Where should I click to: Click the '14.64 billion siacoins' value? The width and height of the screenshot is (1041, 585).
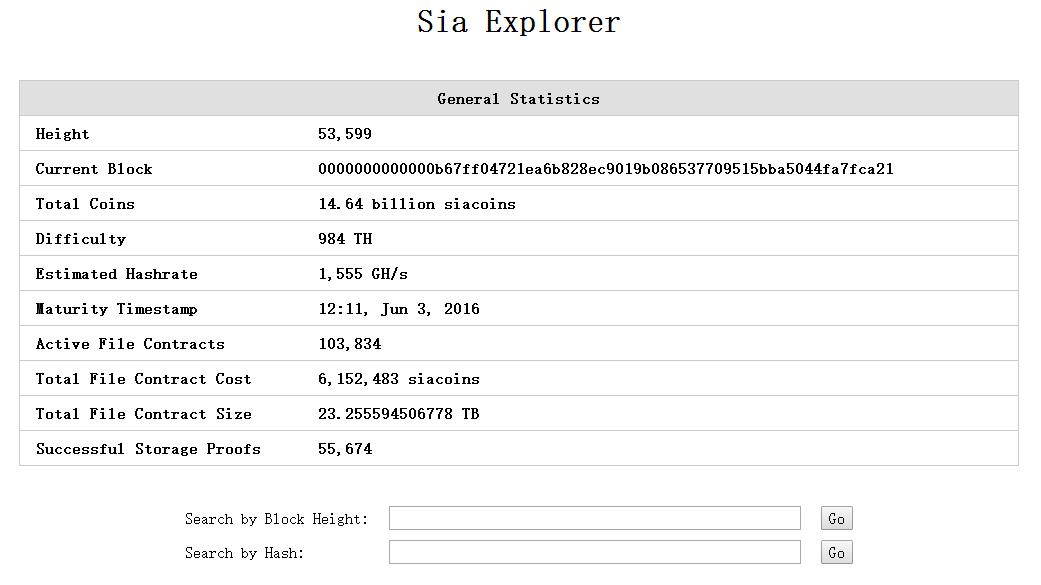(417, 205)
